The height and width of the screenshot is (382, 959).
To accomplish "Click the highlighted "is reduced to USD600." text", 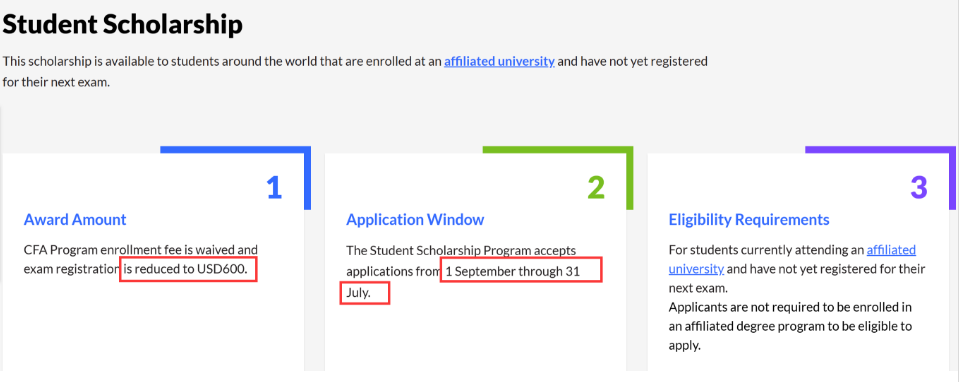I will [188, 269].
